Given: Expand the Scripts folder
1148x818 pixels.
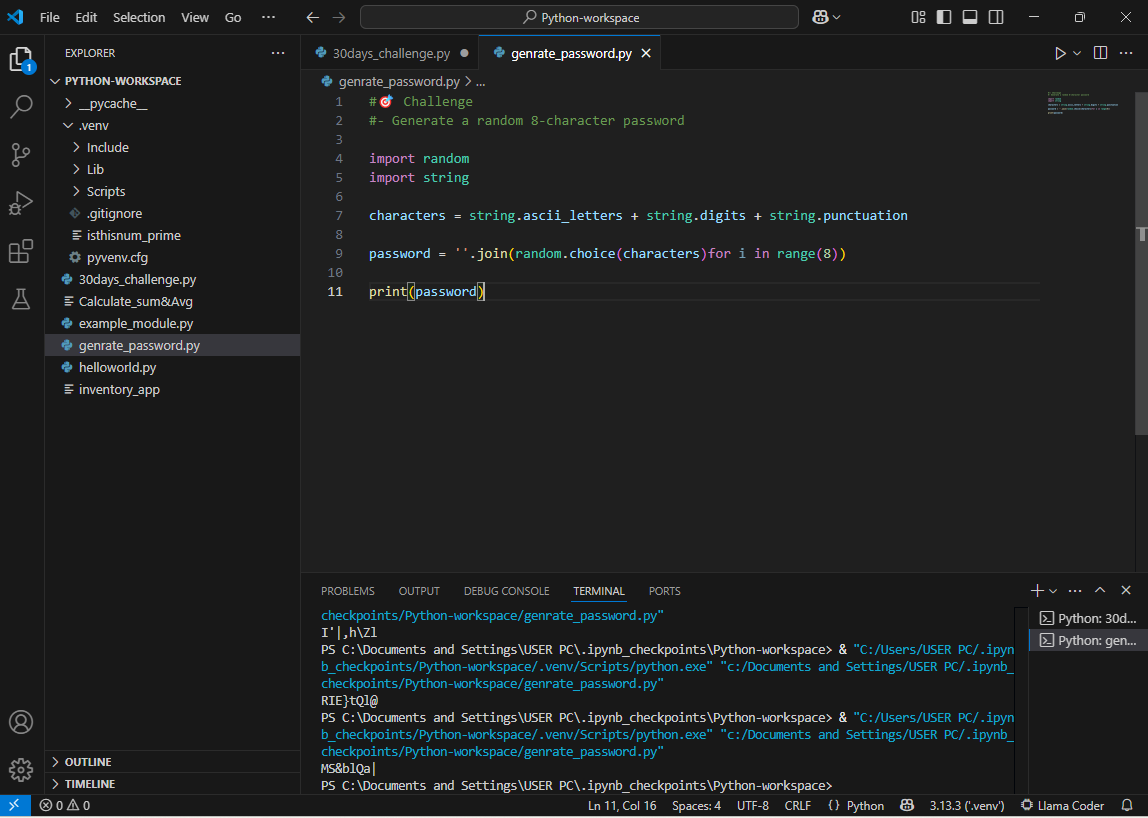Looking at the screenshot, I should click(x=77, y=191).
